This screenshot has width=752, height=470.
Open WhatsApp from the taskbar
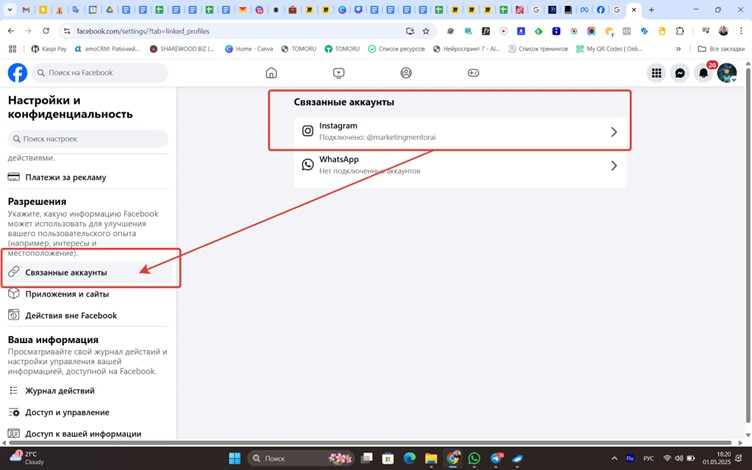click(474, 458)
